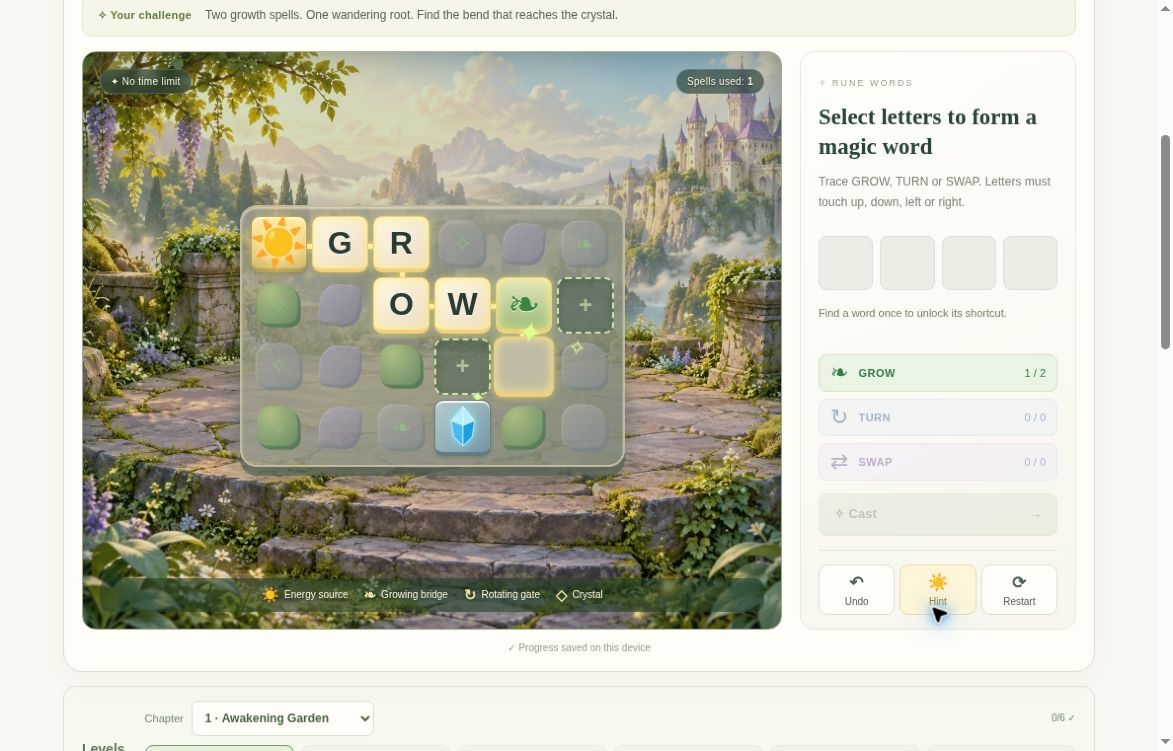Click the 'No time limit' badge
Screen dimensions: 1173x751
145,82
